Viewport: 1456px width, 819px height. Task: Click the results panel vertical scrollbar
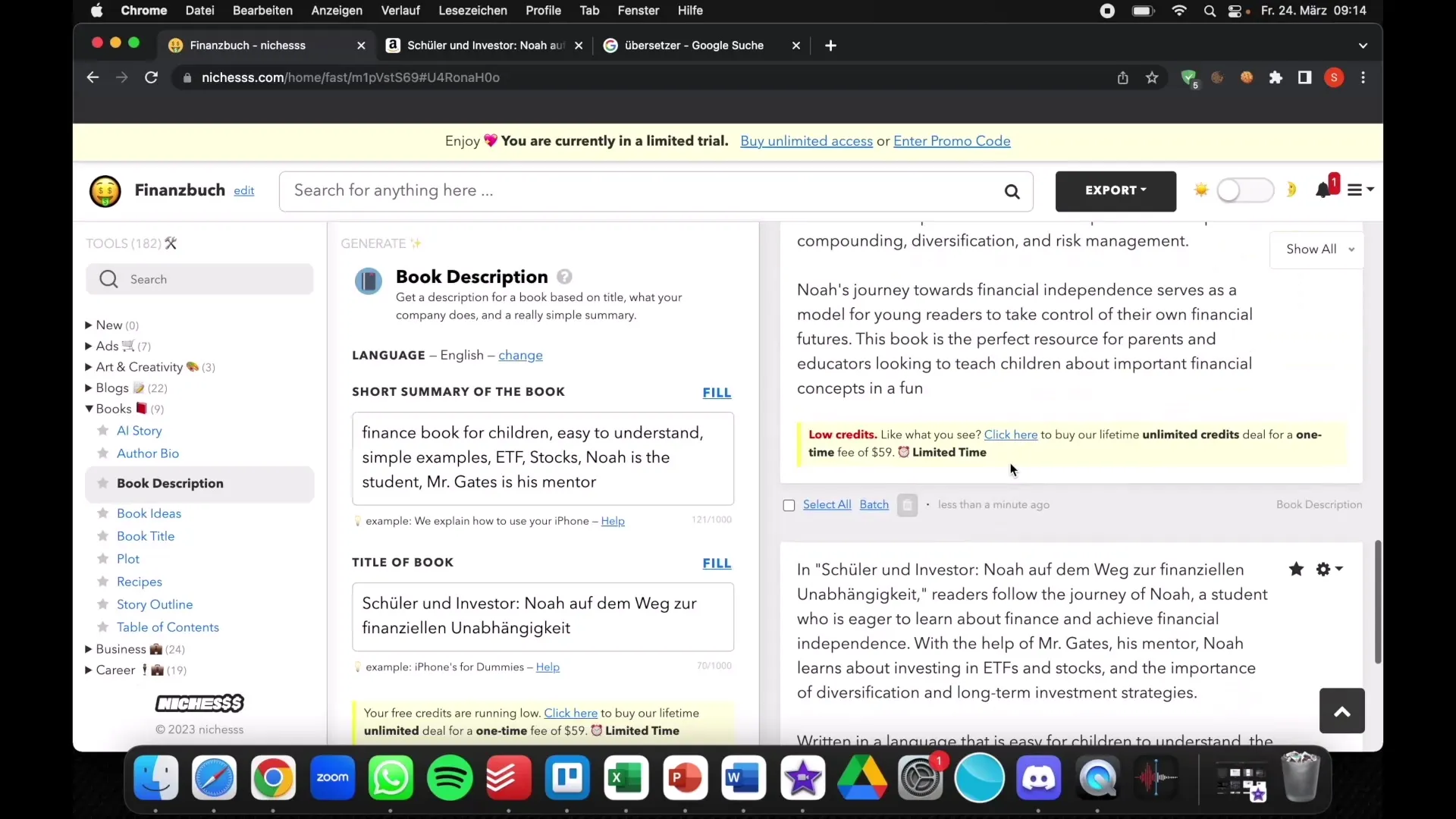[x=1377, y=602]
